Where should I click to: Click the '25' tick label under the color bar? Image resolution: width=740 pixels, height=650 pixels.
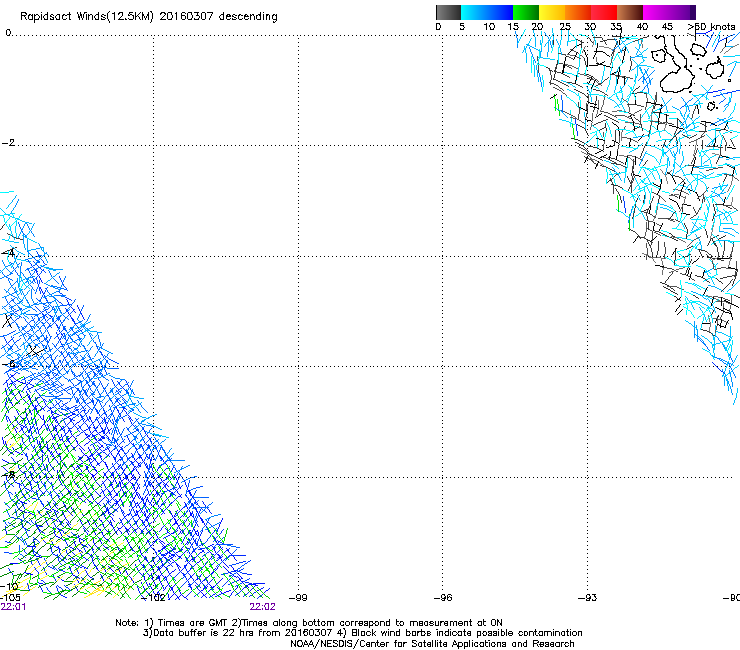click(565, 27)
